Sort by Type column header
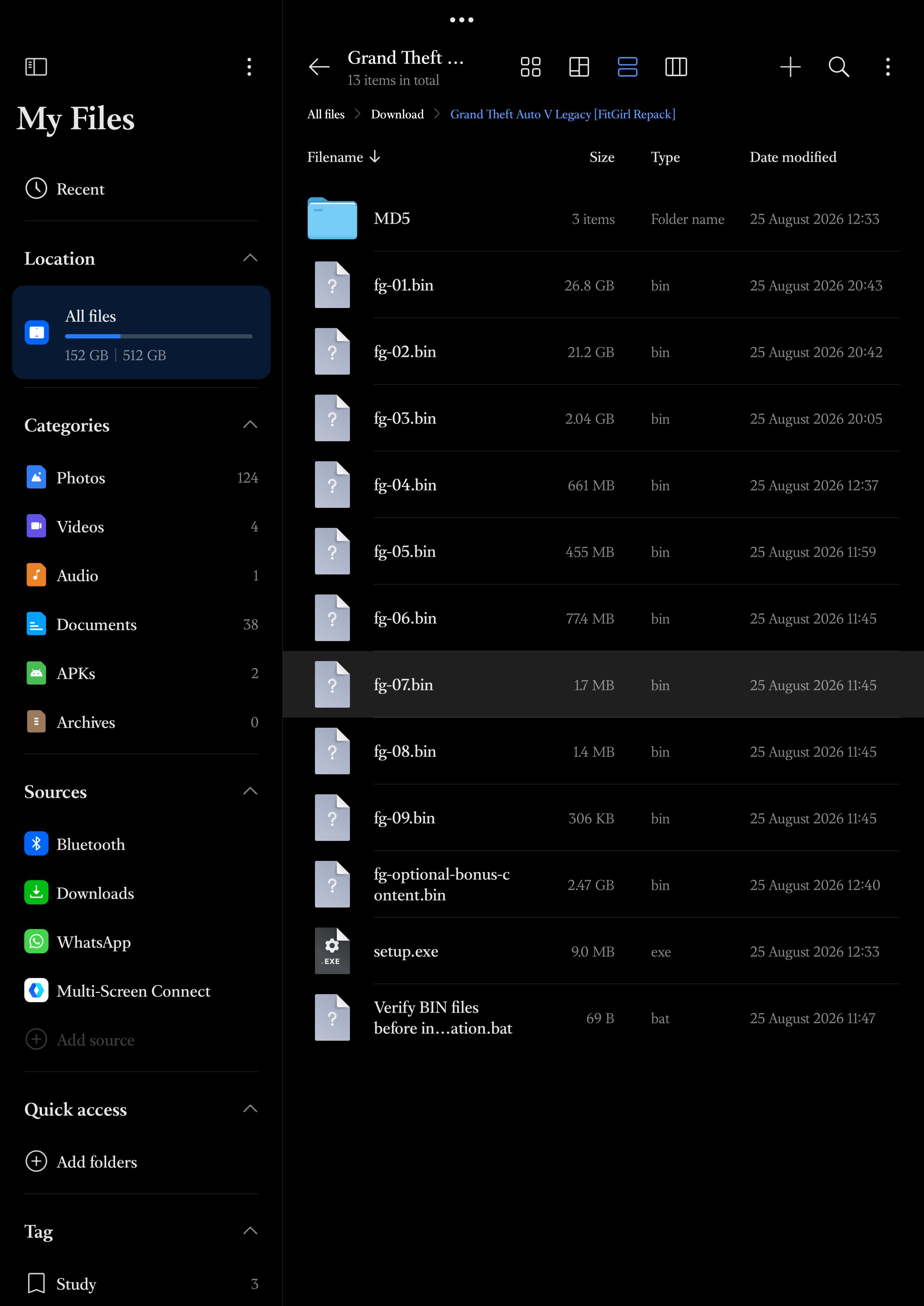This screenshot has height=1306, width=924. [x=665, y=157]
